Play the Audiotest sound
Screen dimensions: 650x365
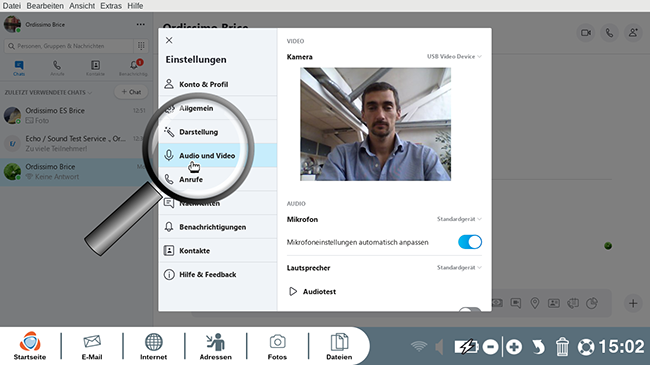click(x=312, y=292)
